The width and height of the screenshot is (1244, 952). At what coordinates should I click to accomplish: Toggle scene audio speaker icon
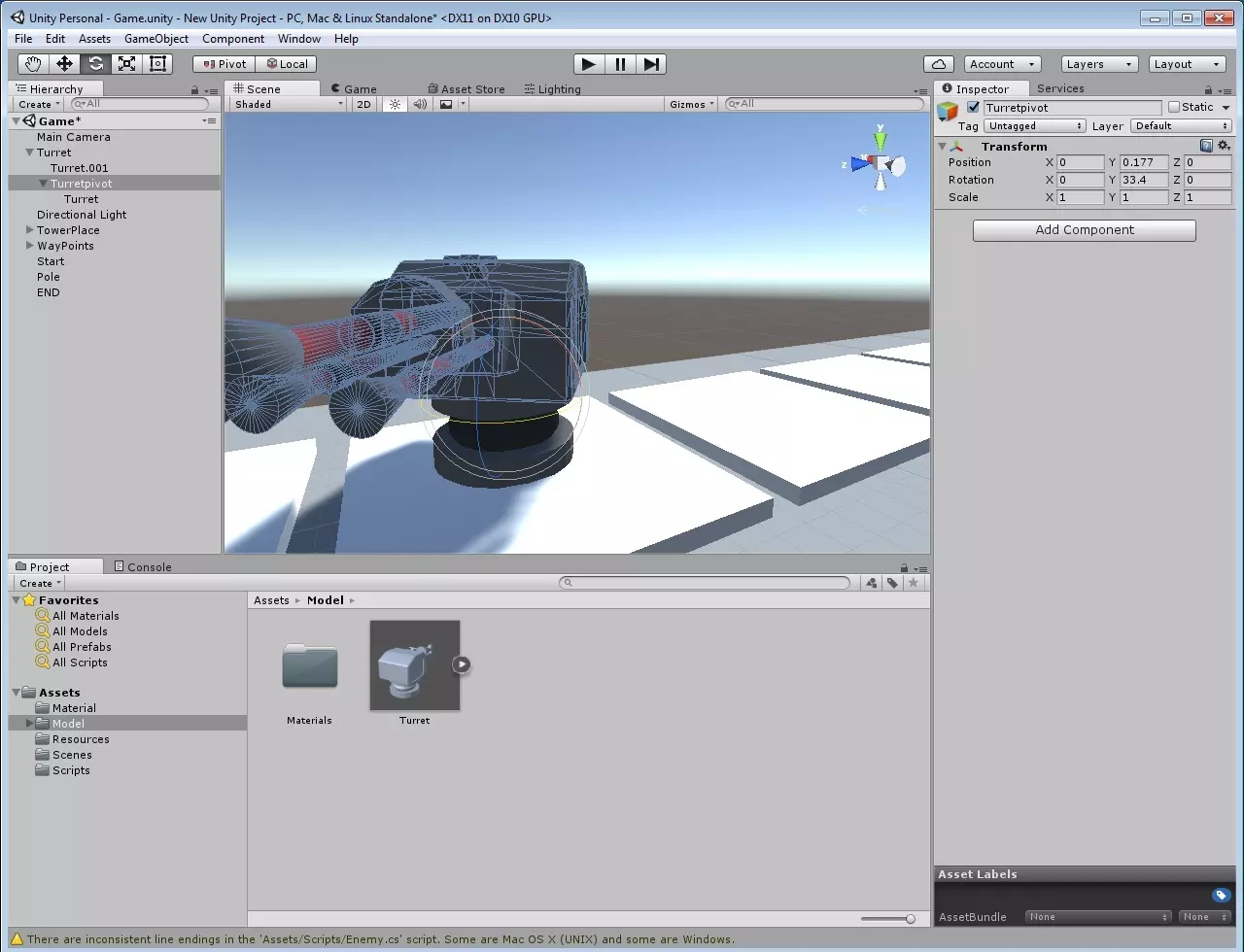click(x=420, y=104)
